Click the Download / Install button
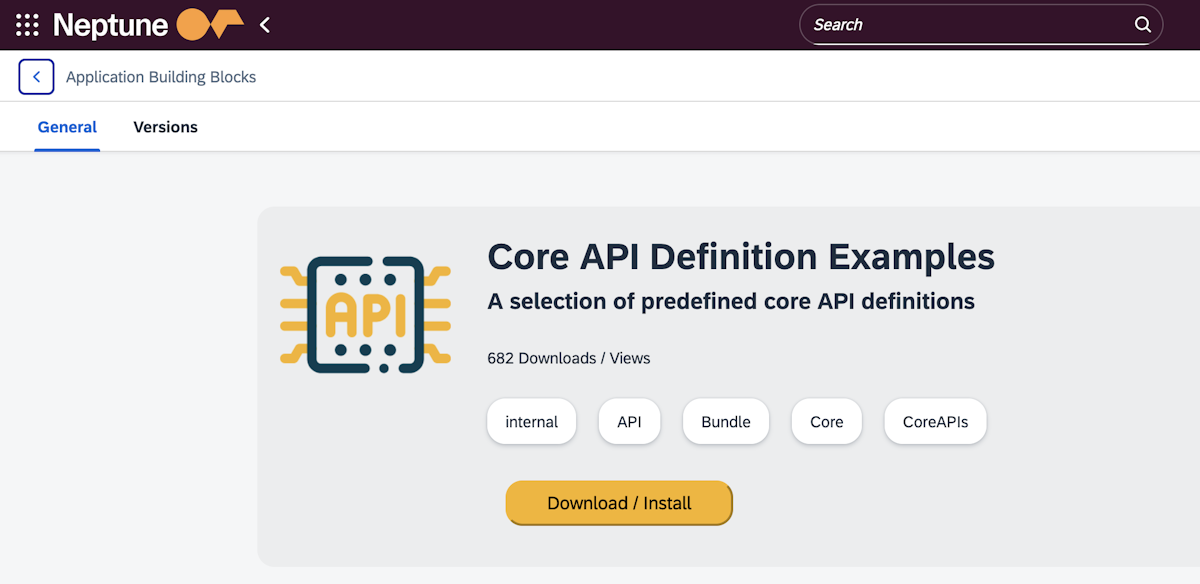 pos(619,503)
